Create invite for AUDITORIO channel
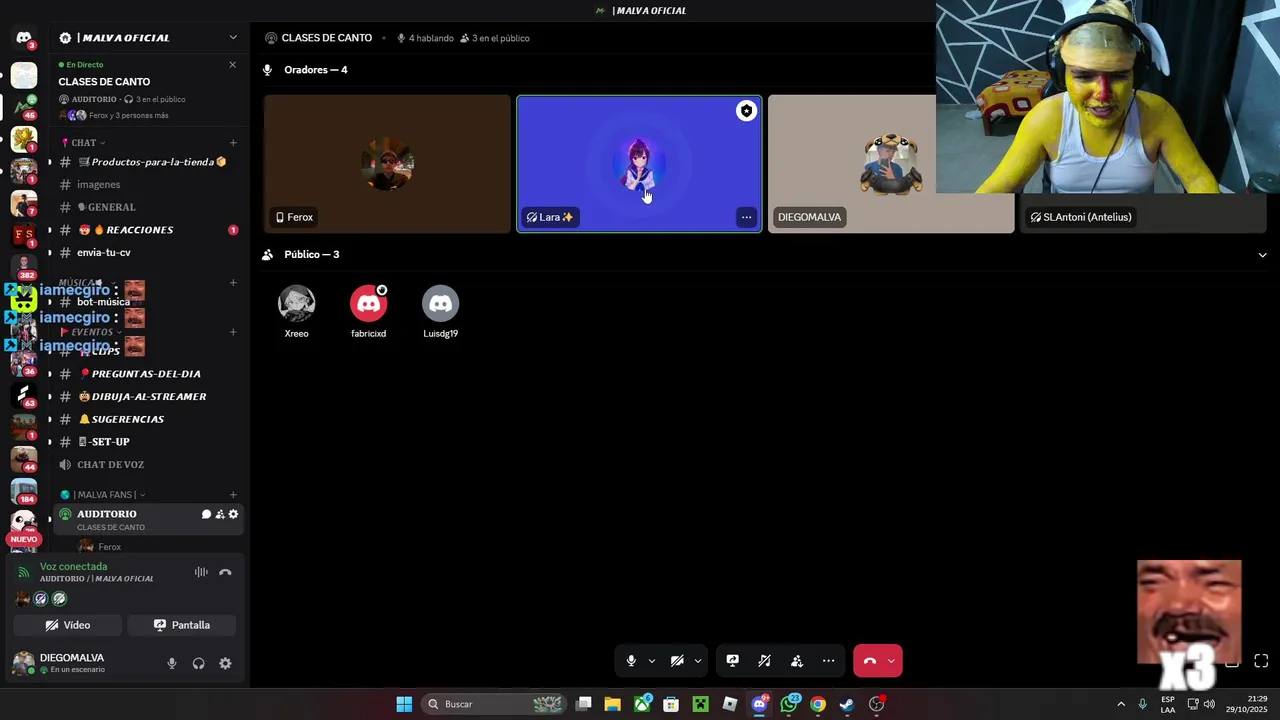This screenshot has width=1280, height=720. (x=220, y=514)
